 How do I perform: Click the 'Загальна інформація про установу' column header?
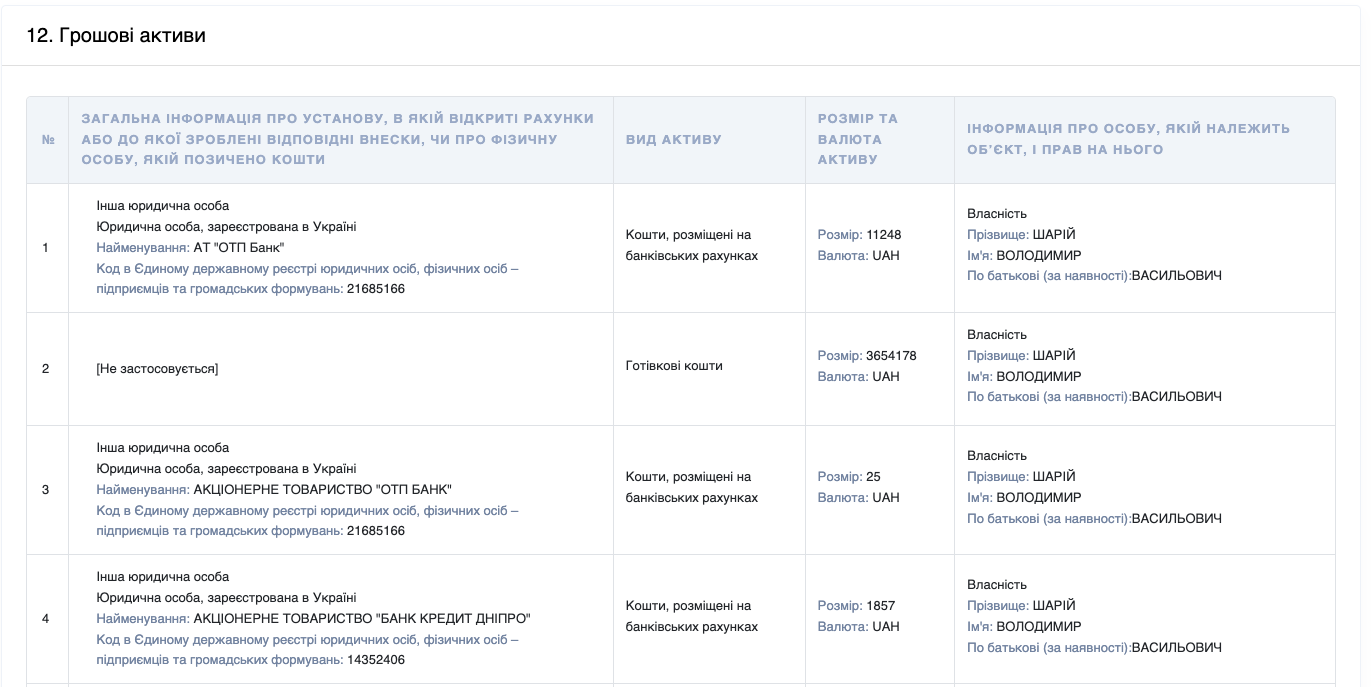[341, 139]
